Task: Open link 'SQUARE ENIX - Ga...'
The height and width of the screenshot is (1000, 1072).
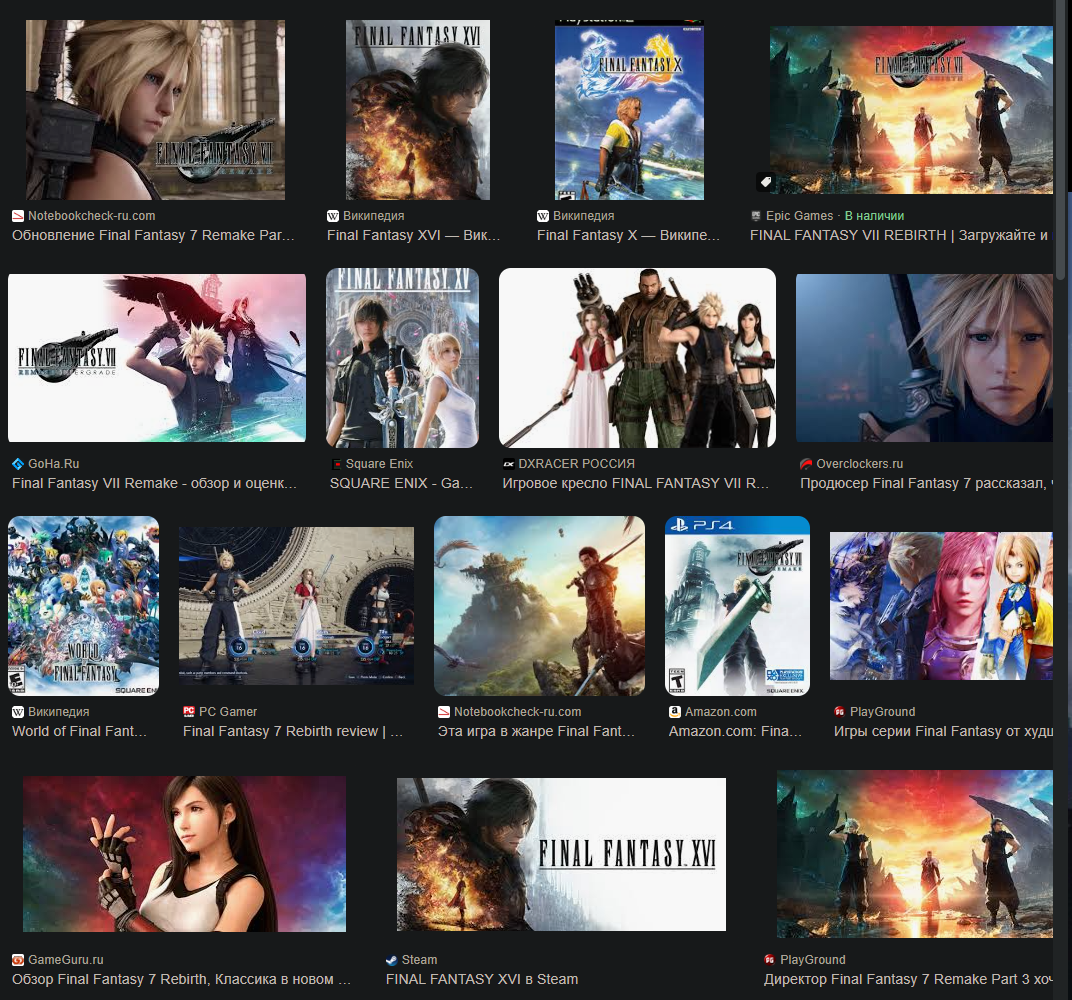Action: point(401,483)
